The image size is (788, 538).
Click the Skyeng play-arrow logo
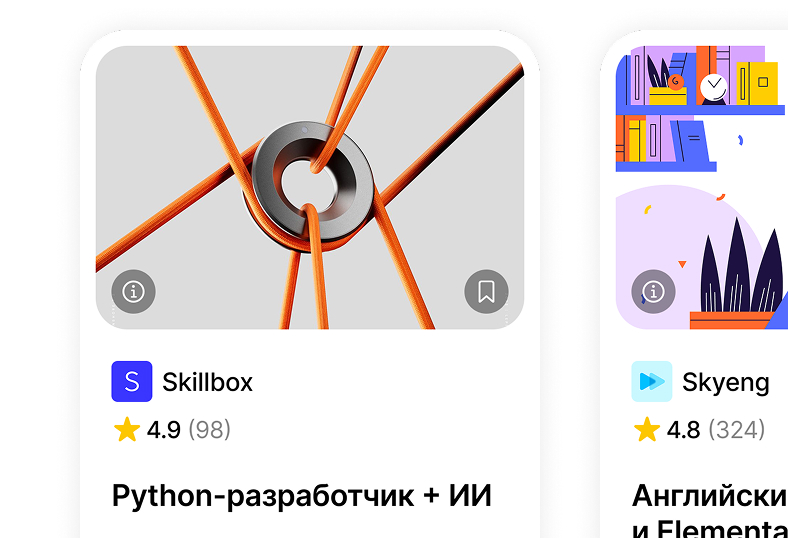tap(652, 381)
